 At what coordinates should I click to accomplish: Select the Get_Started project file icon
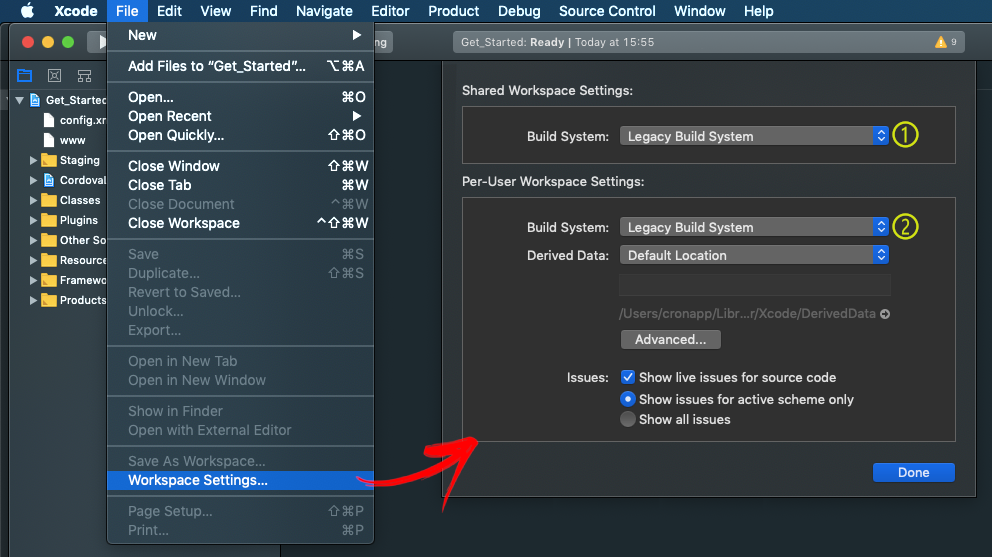click(35, 100)
